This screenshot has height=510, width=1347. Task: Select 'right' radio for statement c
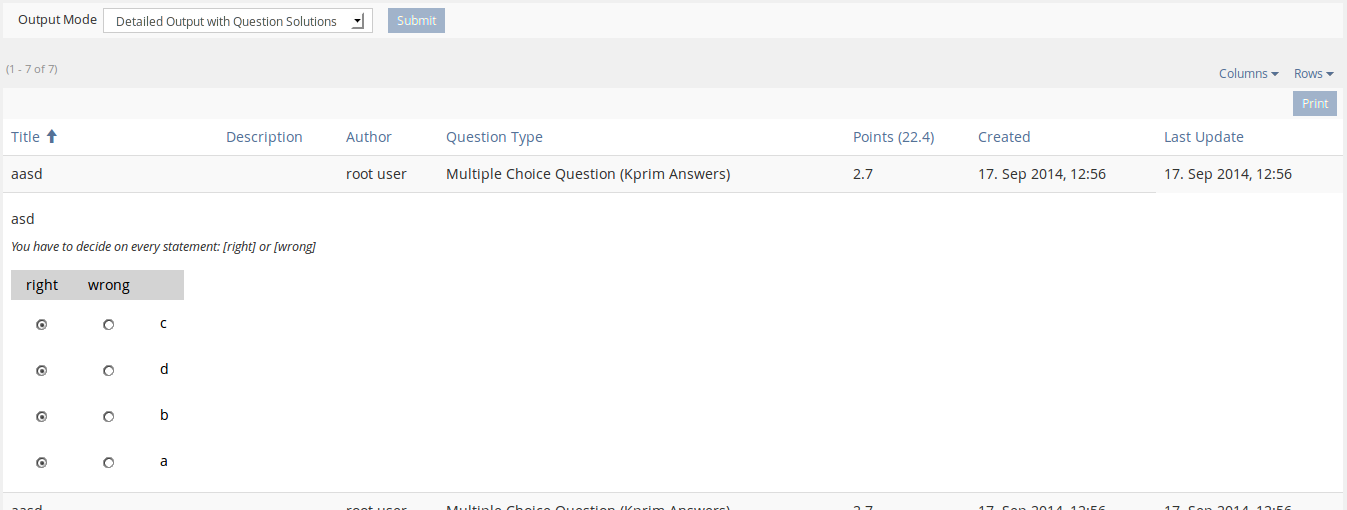[x=42, y=325]
